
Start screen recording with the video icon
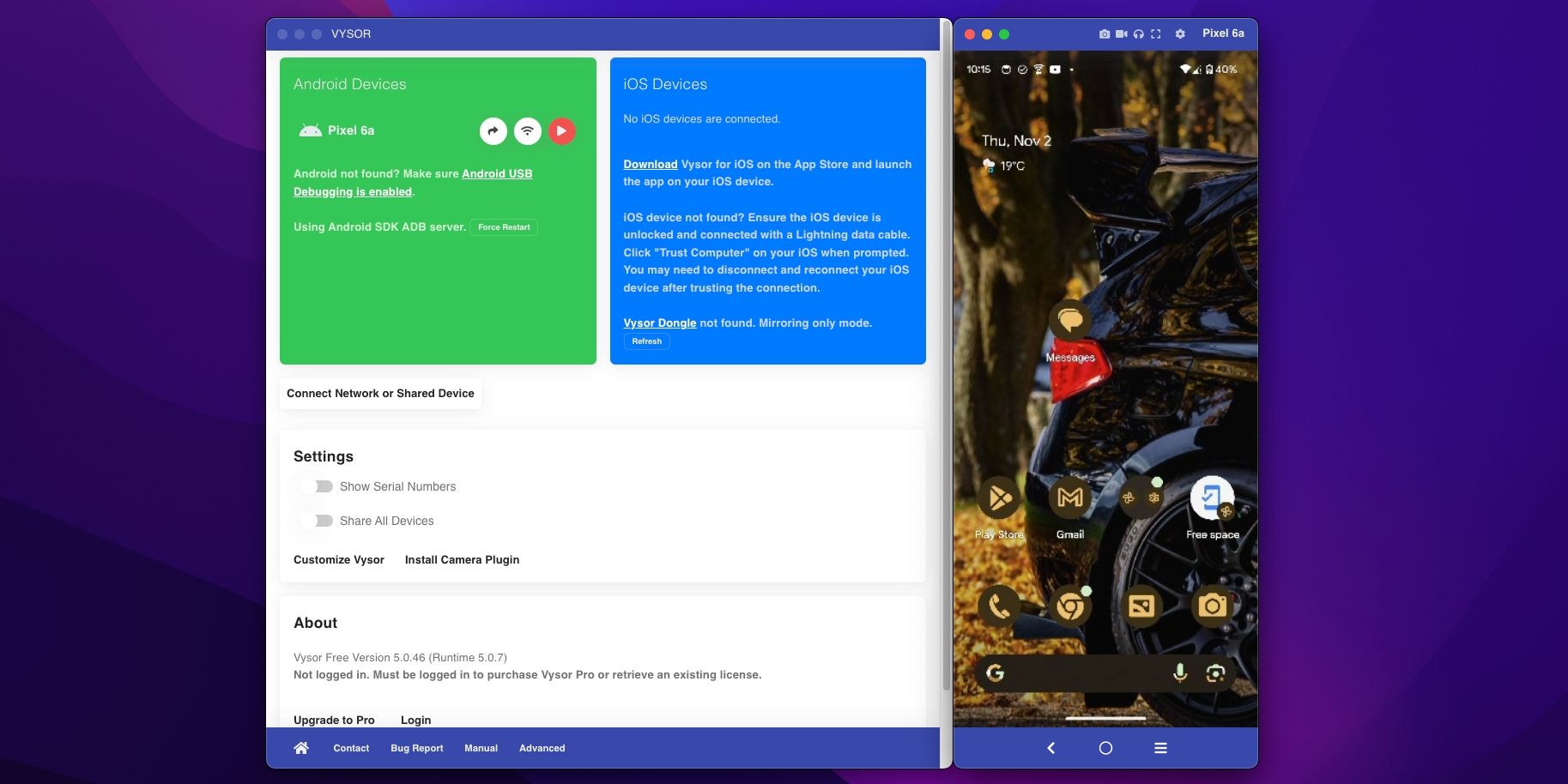1121,33
